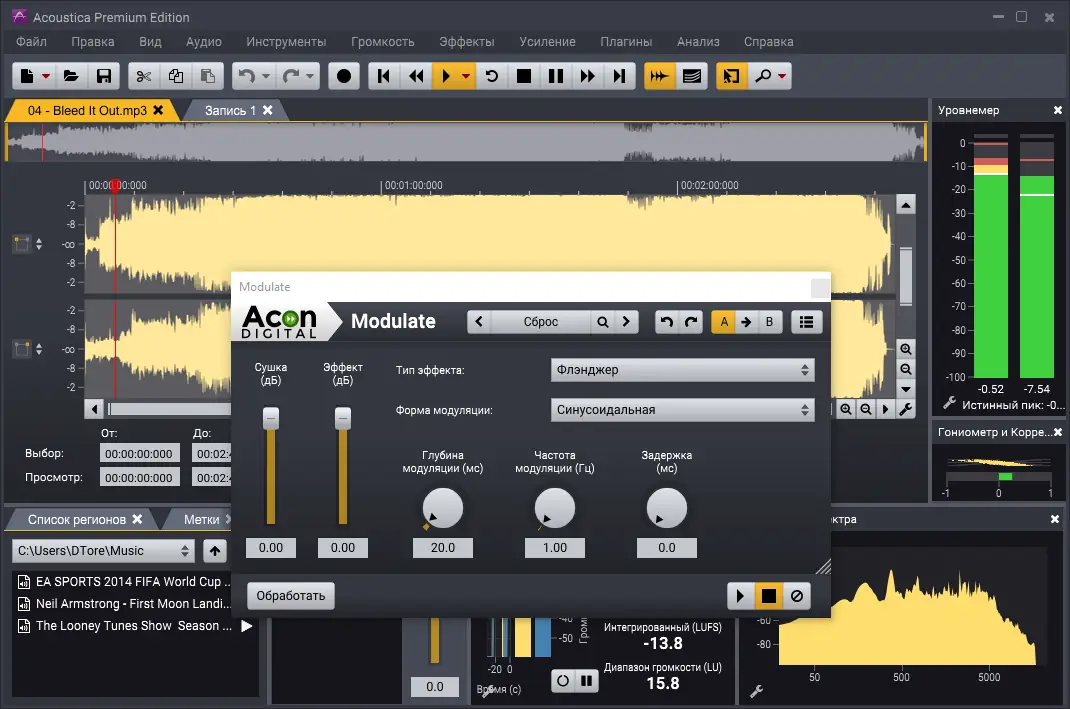Undo change in Modulate plugin
Image resolution: width=1070 pixels, height=709 pixels.
pos(667,321)
